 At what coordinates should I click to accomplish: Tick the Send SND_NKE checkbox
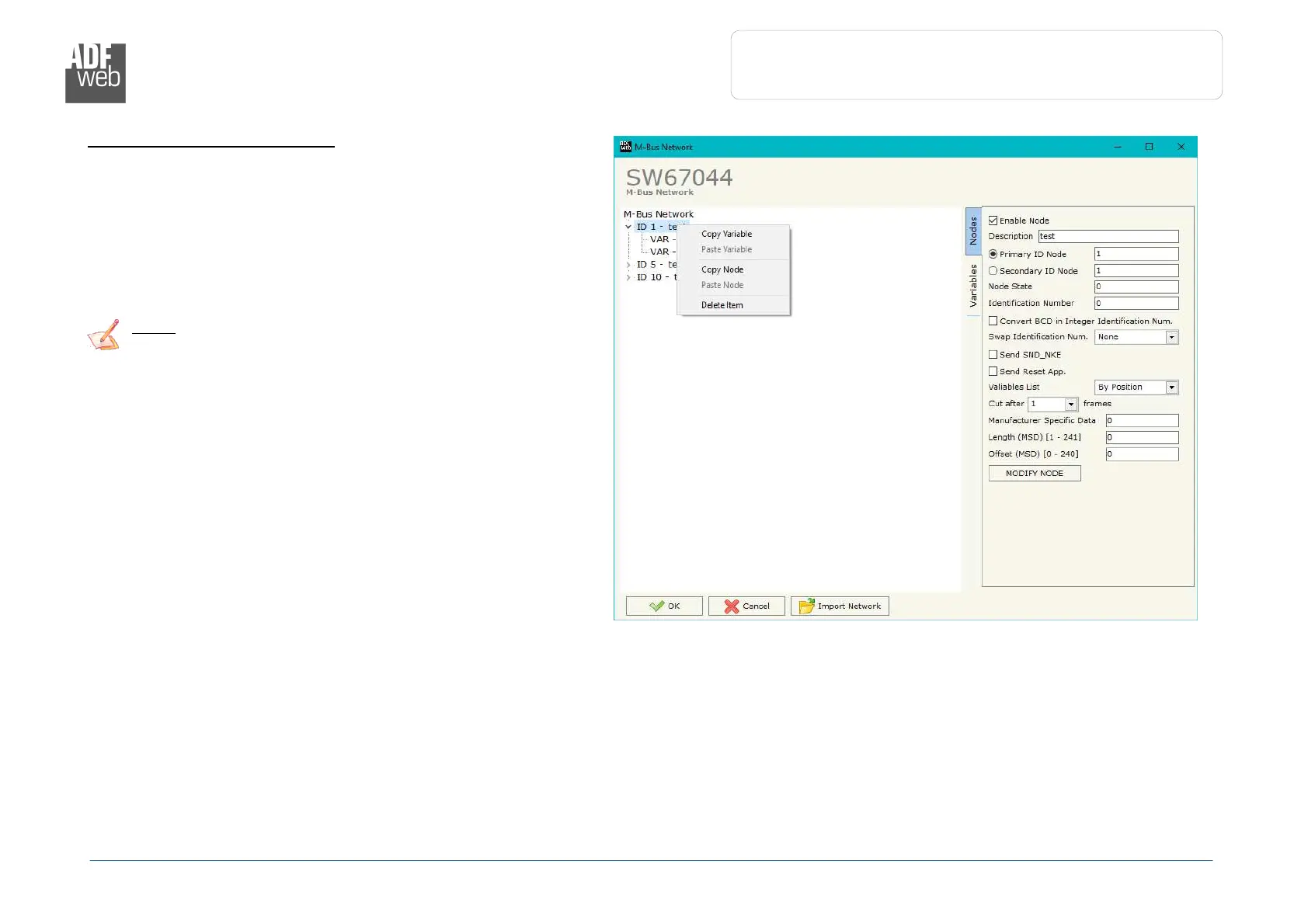coord(993,355)
